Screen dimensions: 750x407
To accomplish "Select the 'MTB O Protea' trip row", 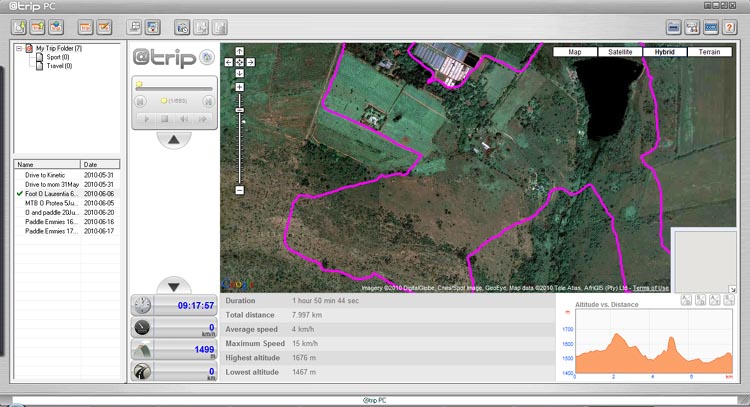I will coord(51,203).
